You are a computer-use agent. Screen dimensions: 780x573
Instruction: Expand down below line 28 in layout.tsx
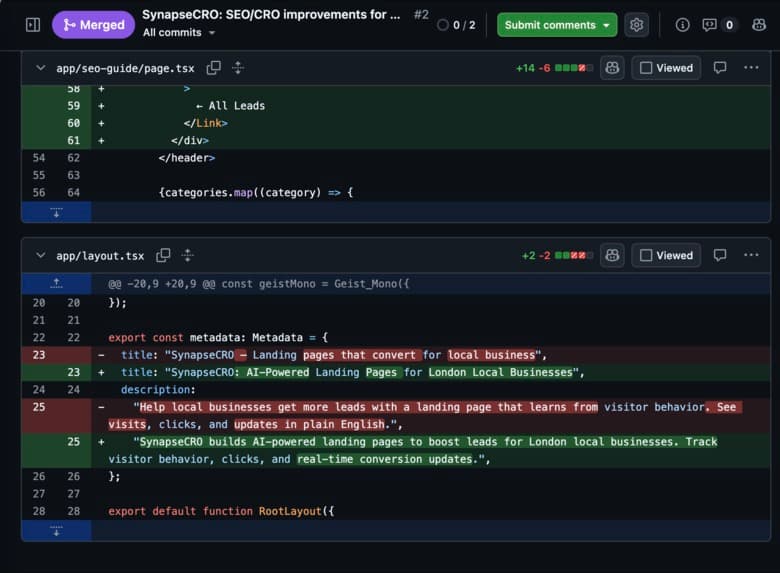(x=56, y=531)
